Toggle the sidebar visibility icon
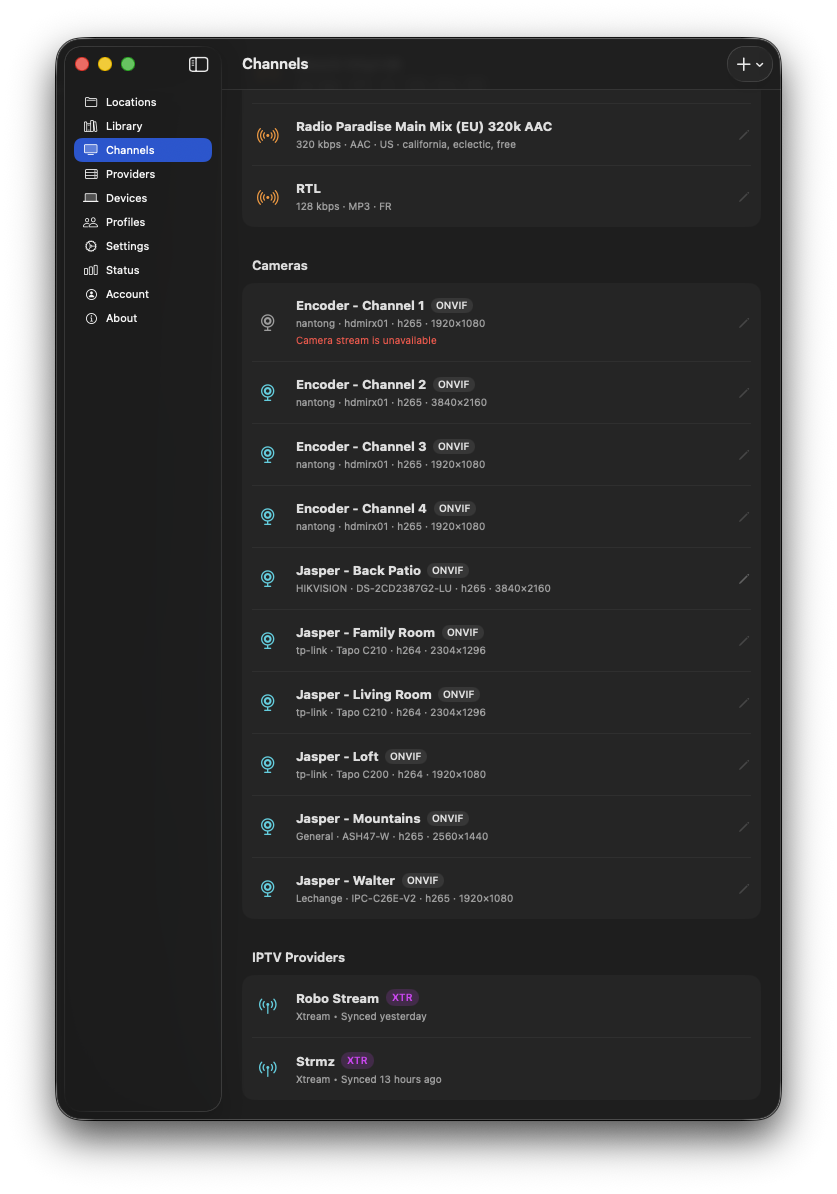The image size is (837, 1194). (x=198, y=65)
